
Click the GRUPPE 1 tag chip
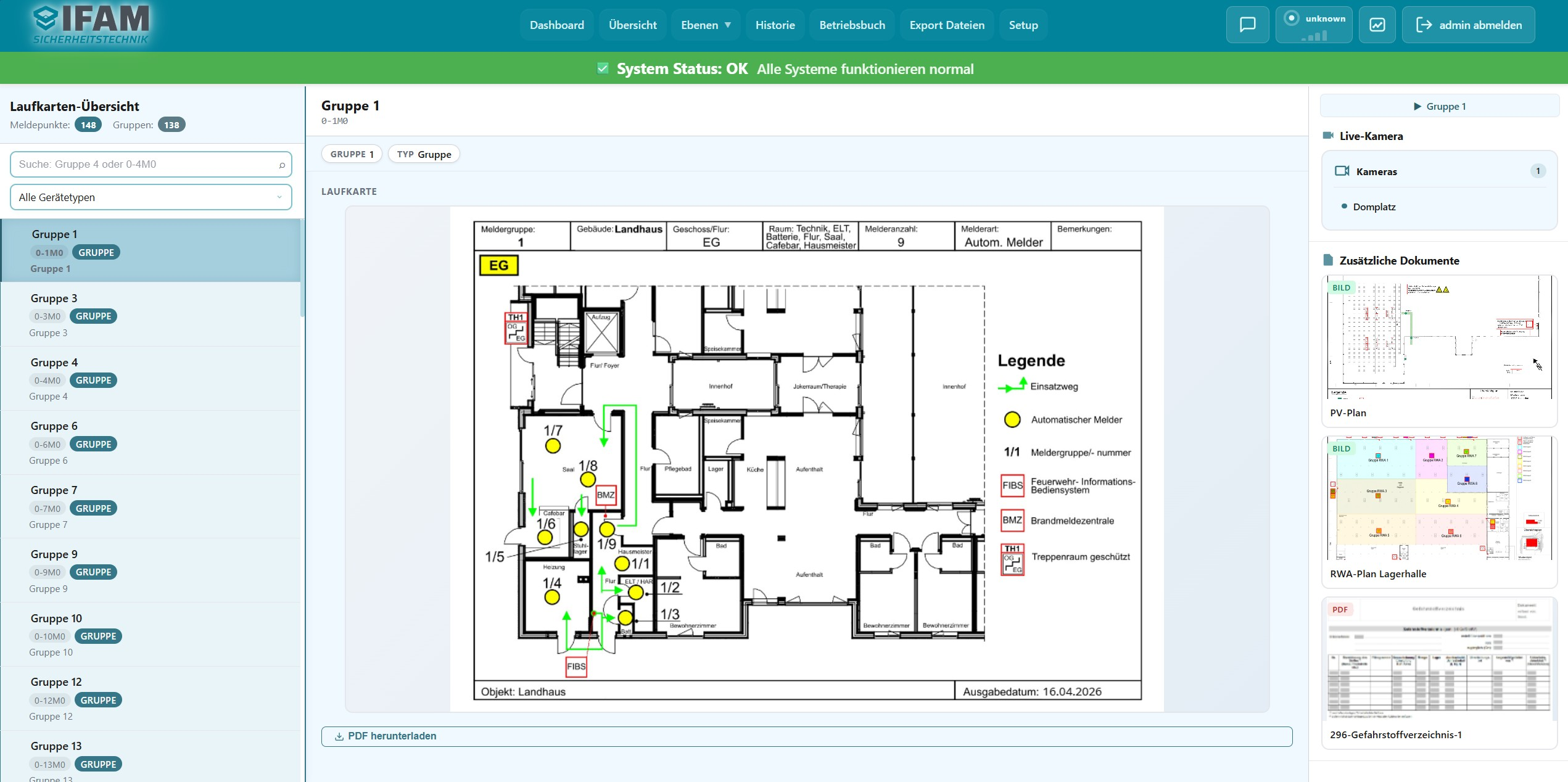[352, 154]
